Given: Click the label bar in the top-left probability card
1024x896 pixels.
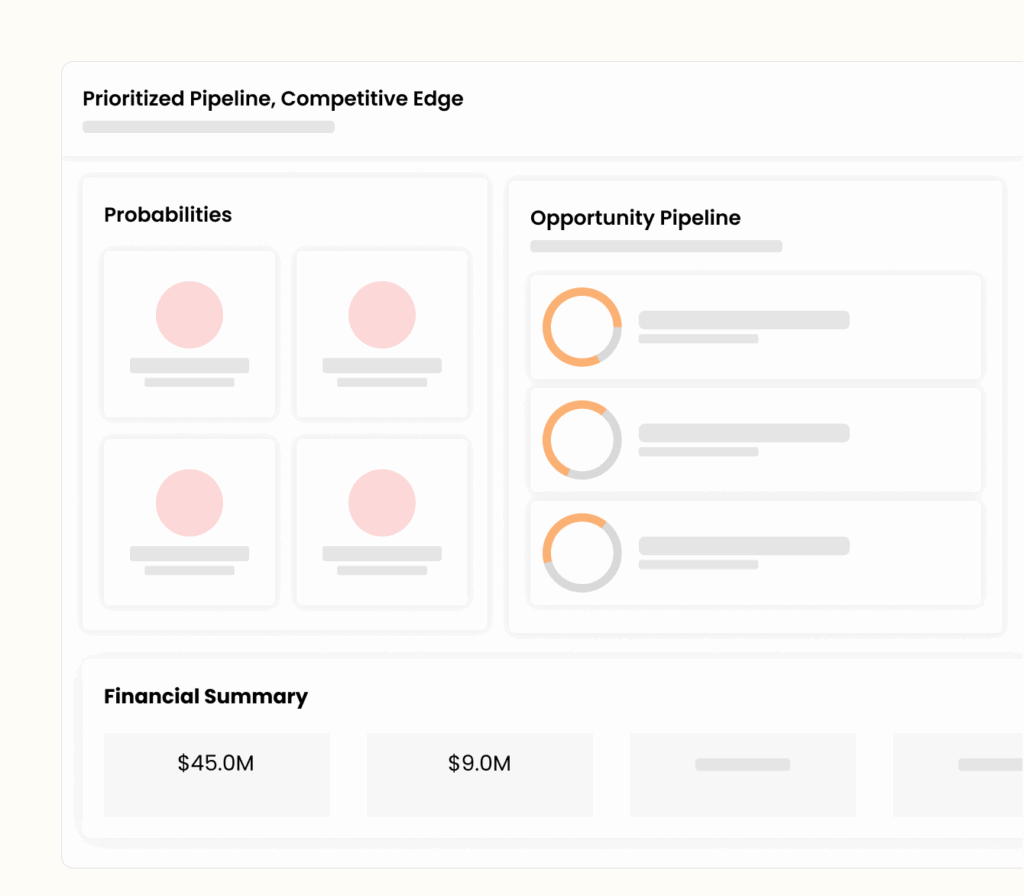Looking at the screenshot, I should coord(189,366).
